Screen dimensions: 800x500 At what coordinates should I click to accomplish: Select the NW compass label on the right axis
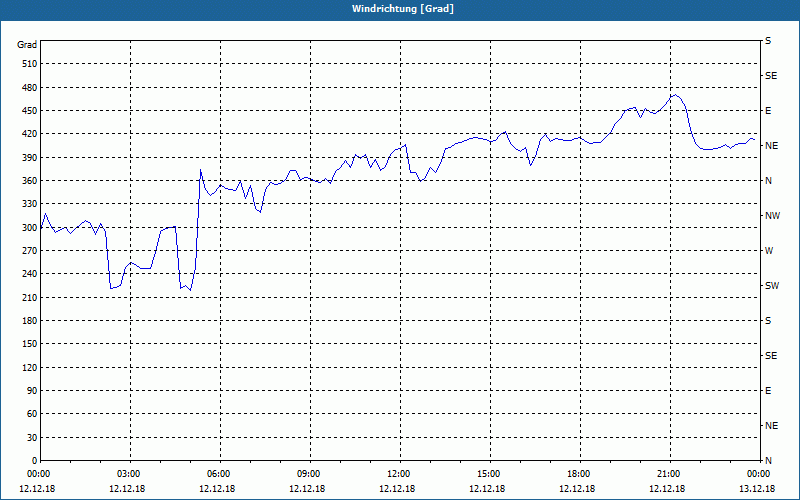[772, 216]
